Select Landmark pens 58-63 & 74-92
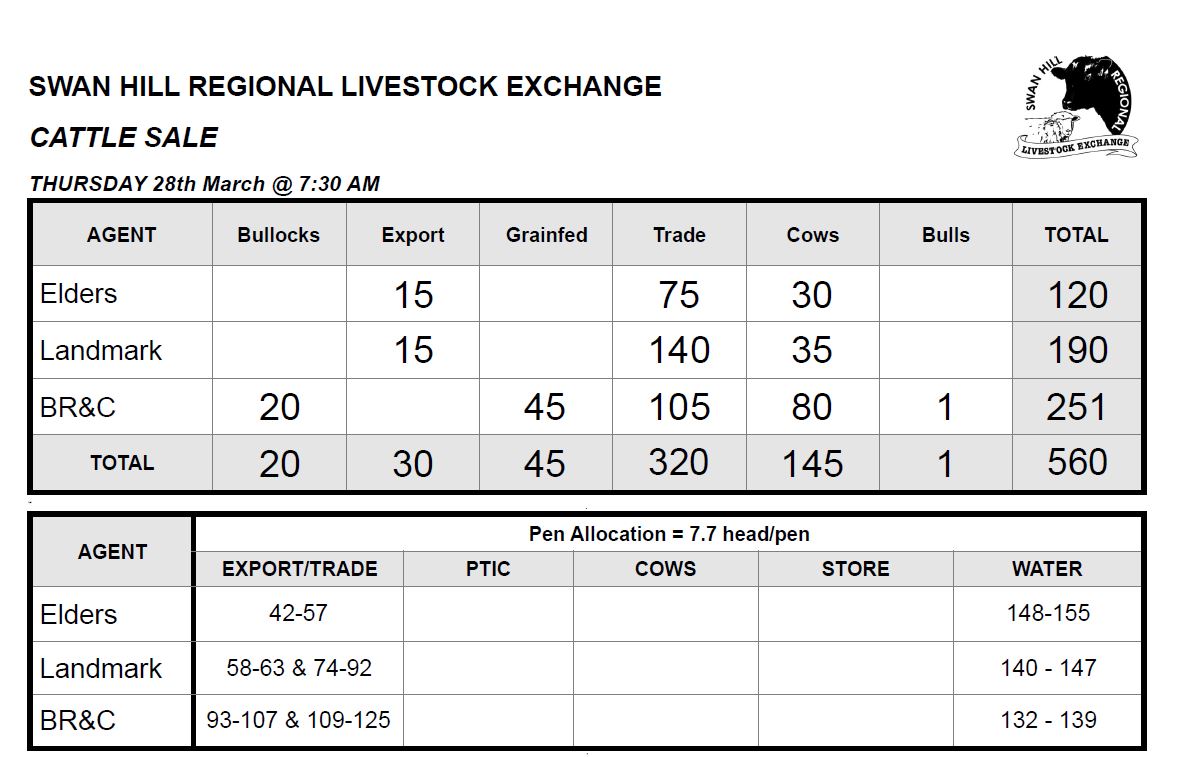Viewport: 1178px width, 757px height. [299, 668]
